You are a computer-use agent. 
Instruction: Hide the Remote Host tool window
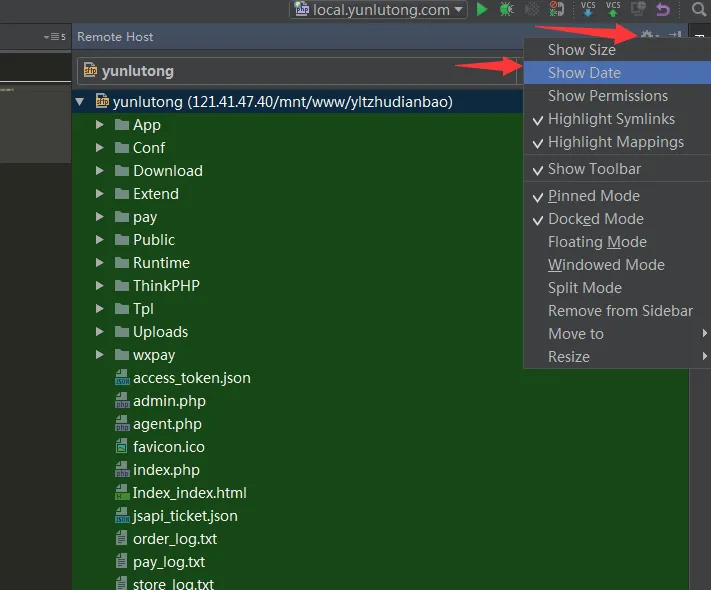pyautogui.click(x=675, y=35)
